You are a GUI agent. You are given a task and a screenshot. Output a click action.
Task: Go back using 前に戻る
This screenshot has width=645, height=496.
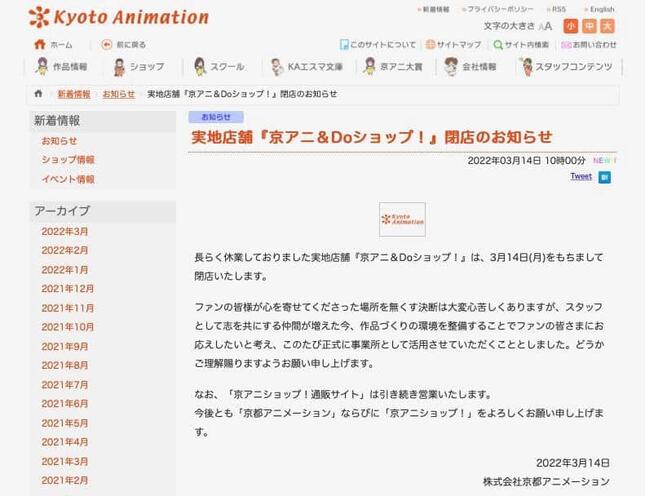(124, 45)
